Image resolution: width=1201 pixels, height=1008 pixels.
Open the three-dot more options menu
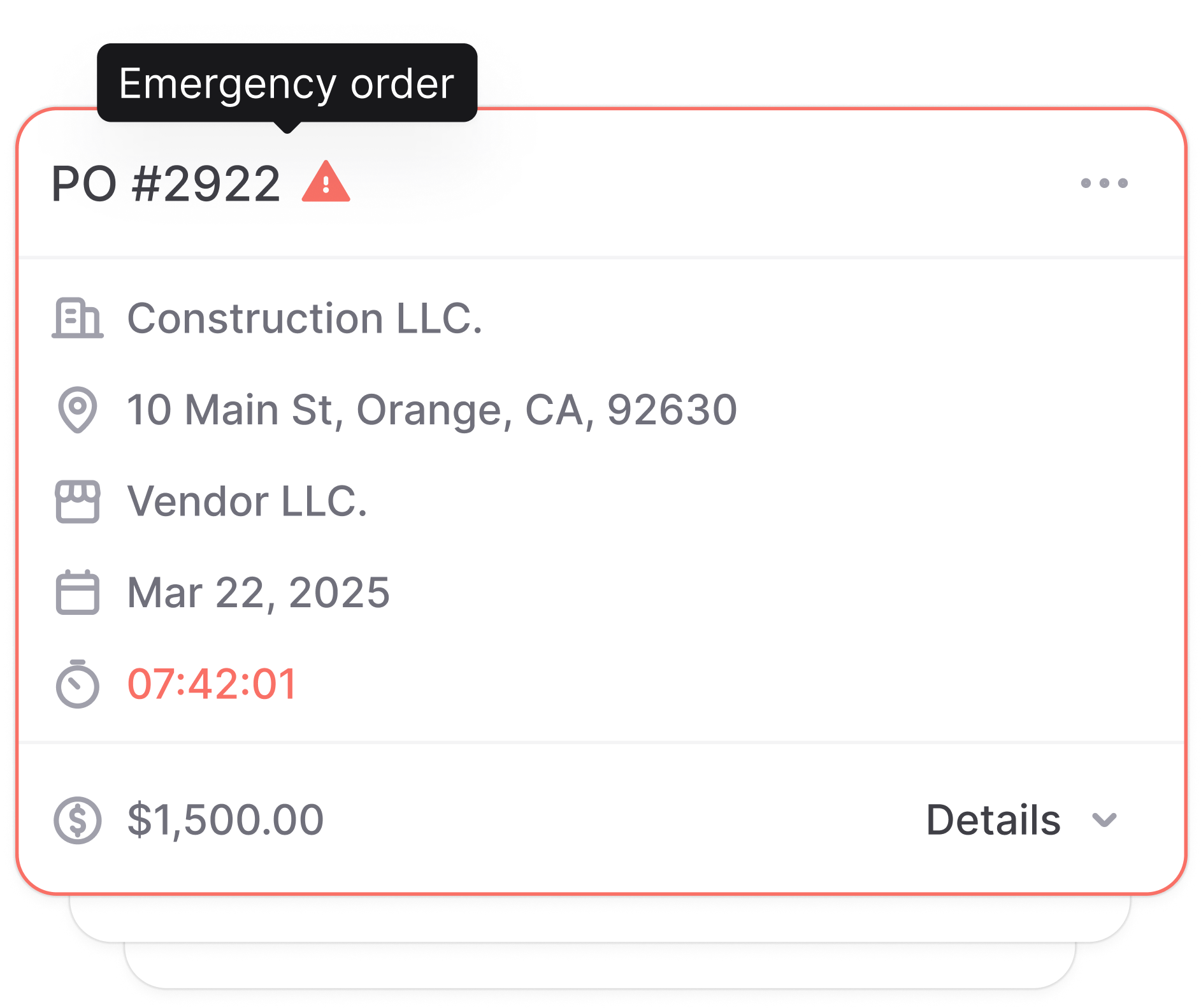pyautogui.click(x=1104, y=184)
